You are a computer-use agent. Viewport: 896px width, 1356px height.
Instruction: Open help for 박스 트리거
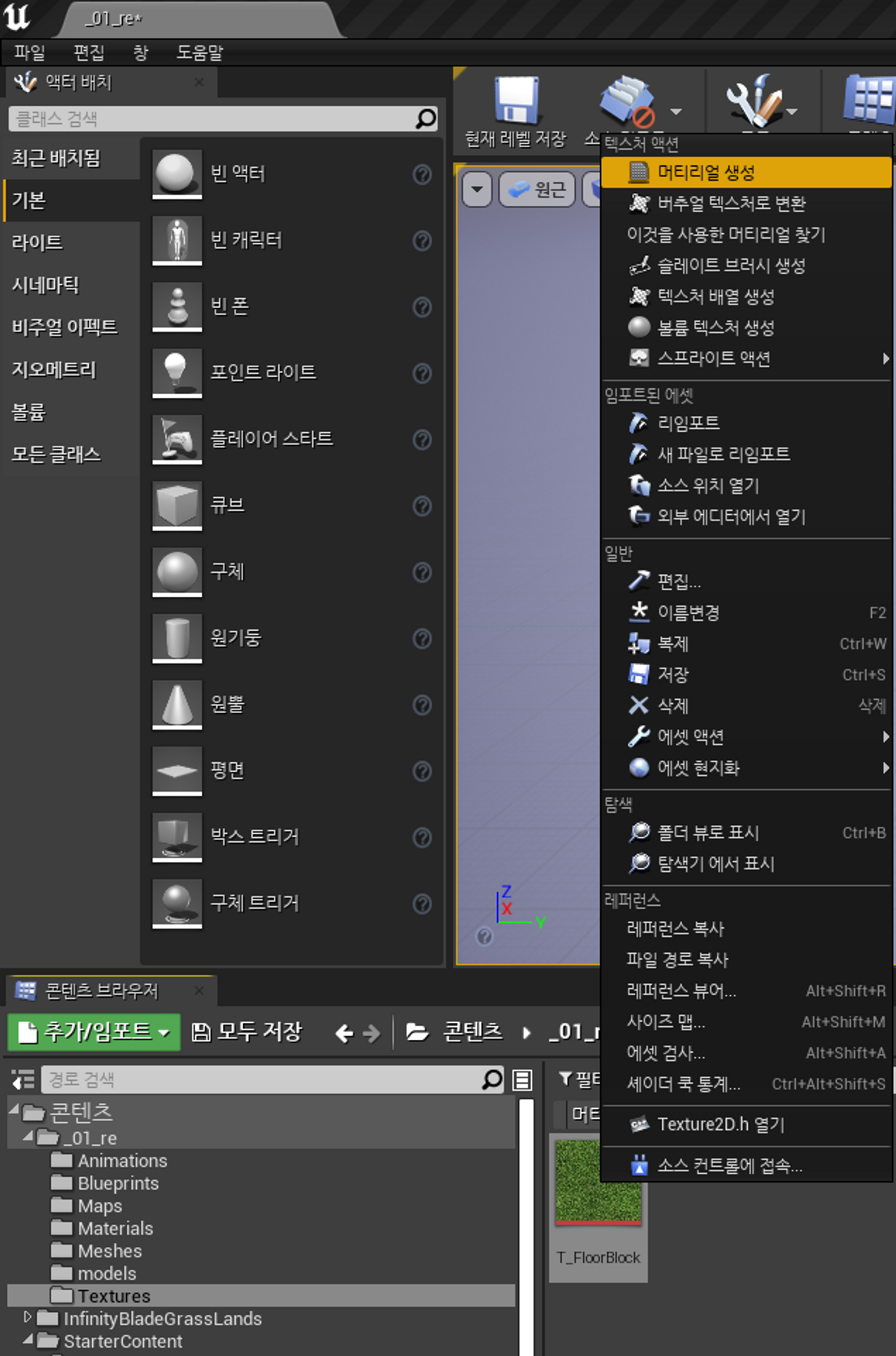point(422,837)
